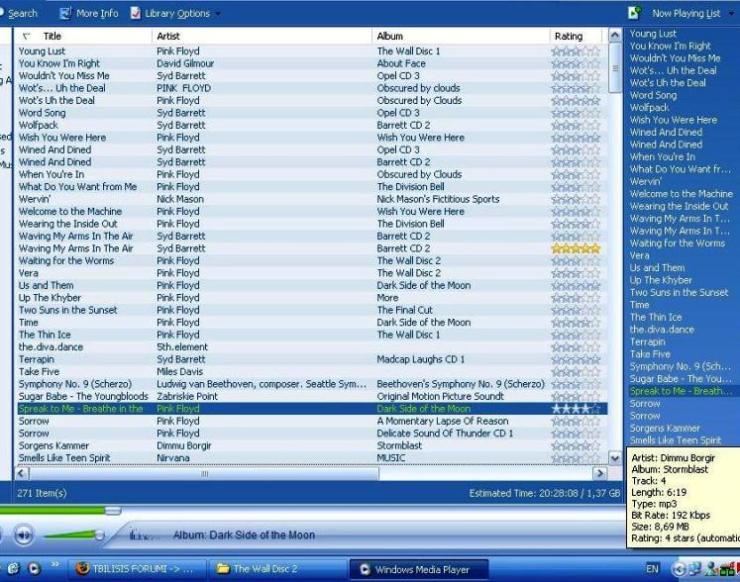Click Sorgens Kammer in Now Playing list
The image size is (740, 582).
pyautogui.click(x=664, y=428)
